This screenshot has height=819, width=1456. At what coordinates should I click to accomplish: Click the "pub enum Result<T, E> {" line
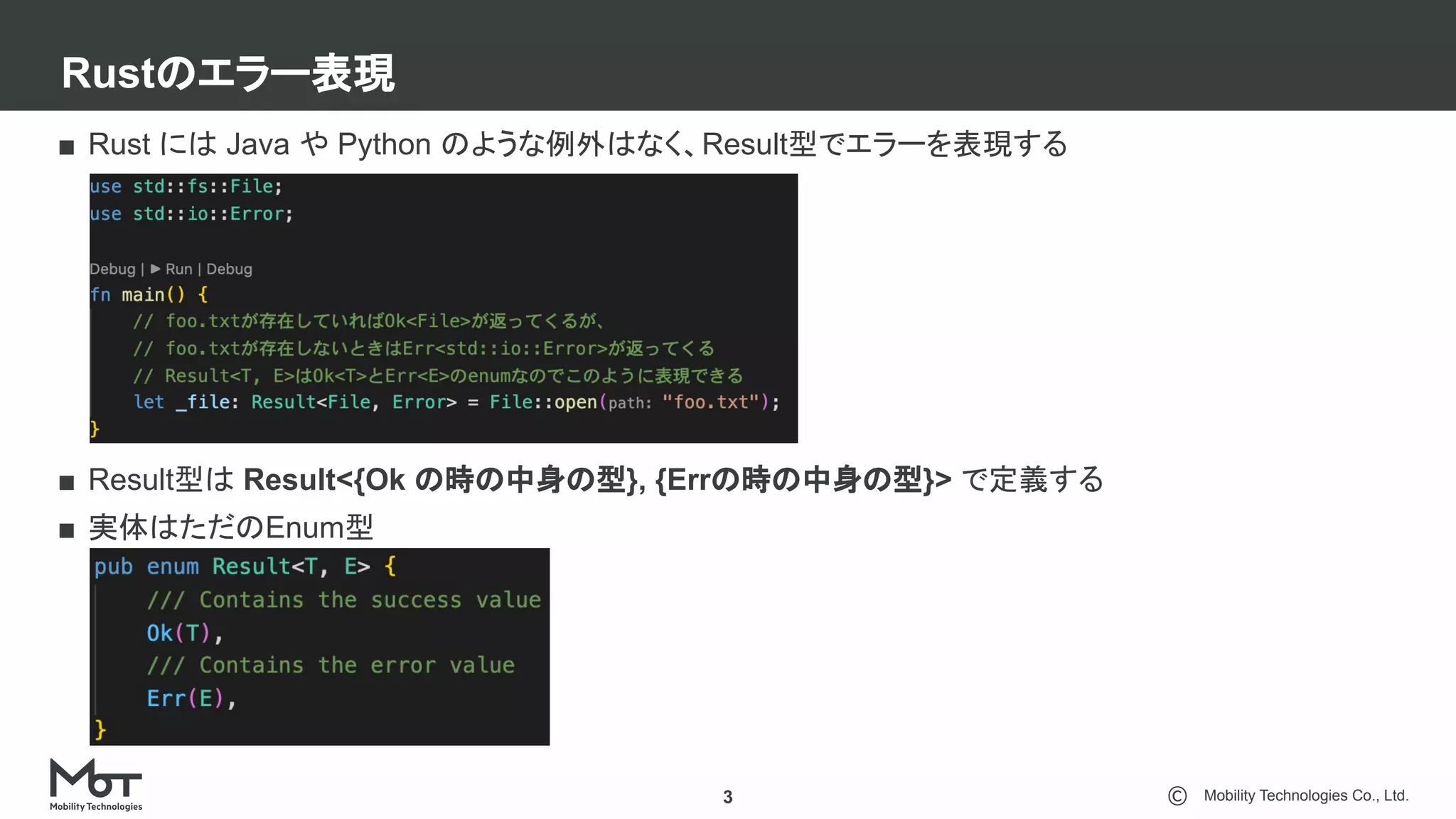tap(245, 567)
